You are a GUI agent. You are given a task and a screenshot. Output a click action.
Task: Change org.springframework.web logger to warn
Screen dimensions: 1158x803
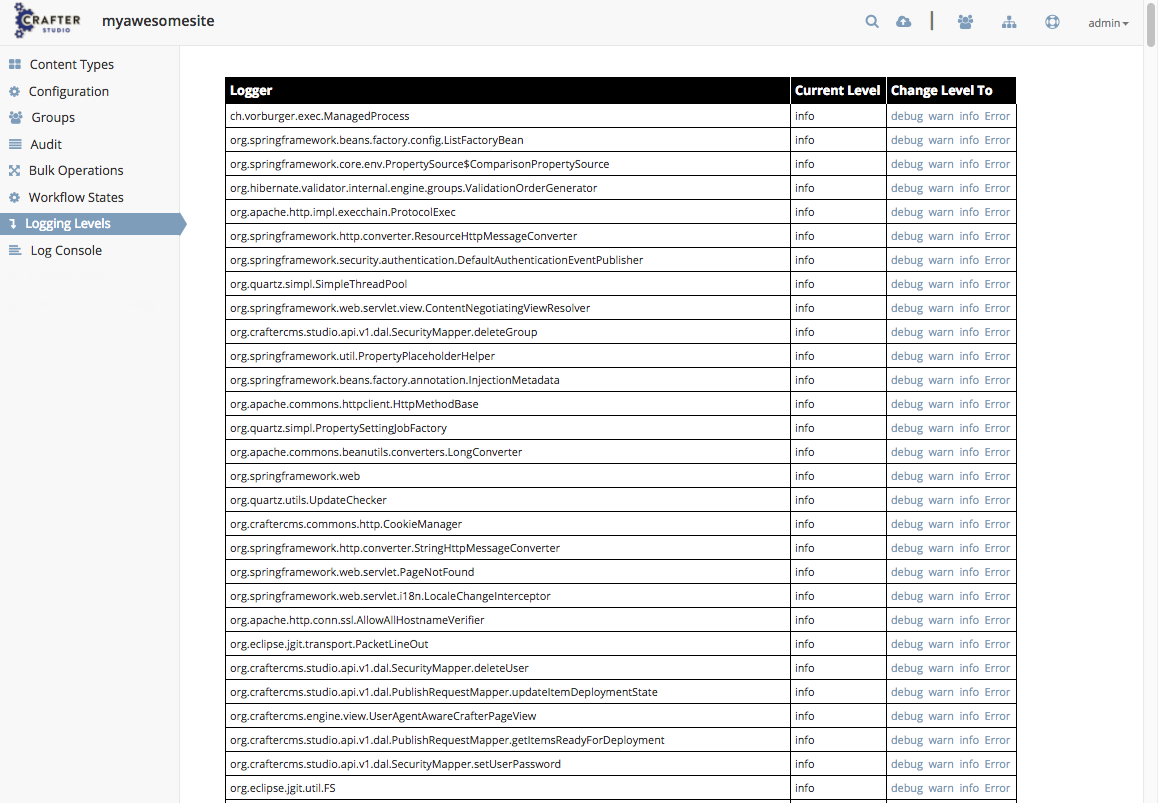point(940,476)
